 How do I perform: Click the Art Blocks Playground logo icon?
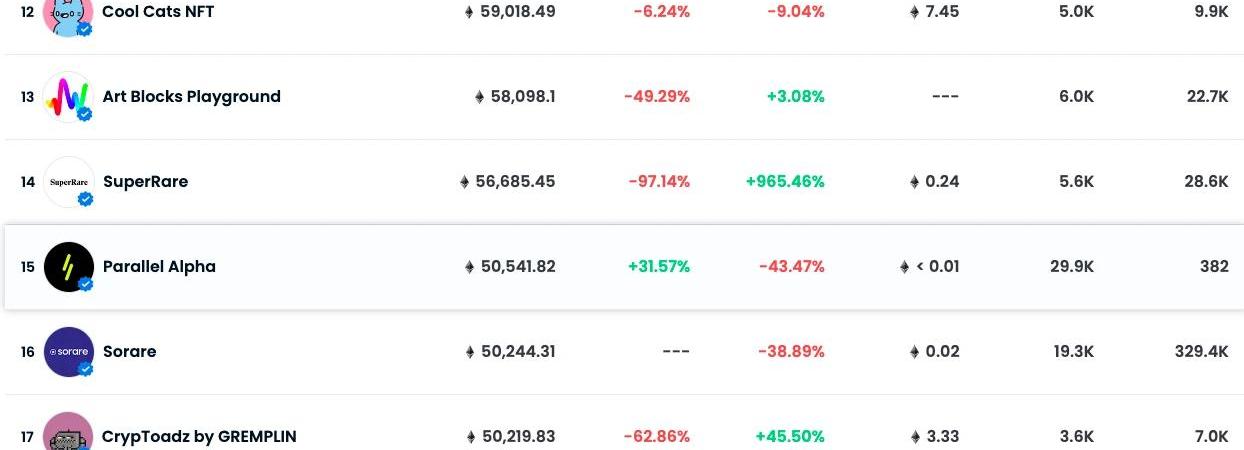(x=68, y=97)
